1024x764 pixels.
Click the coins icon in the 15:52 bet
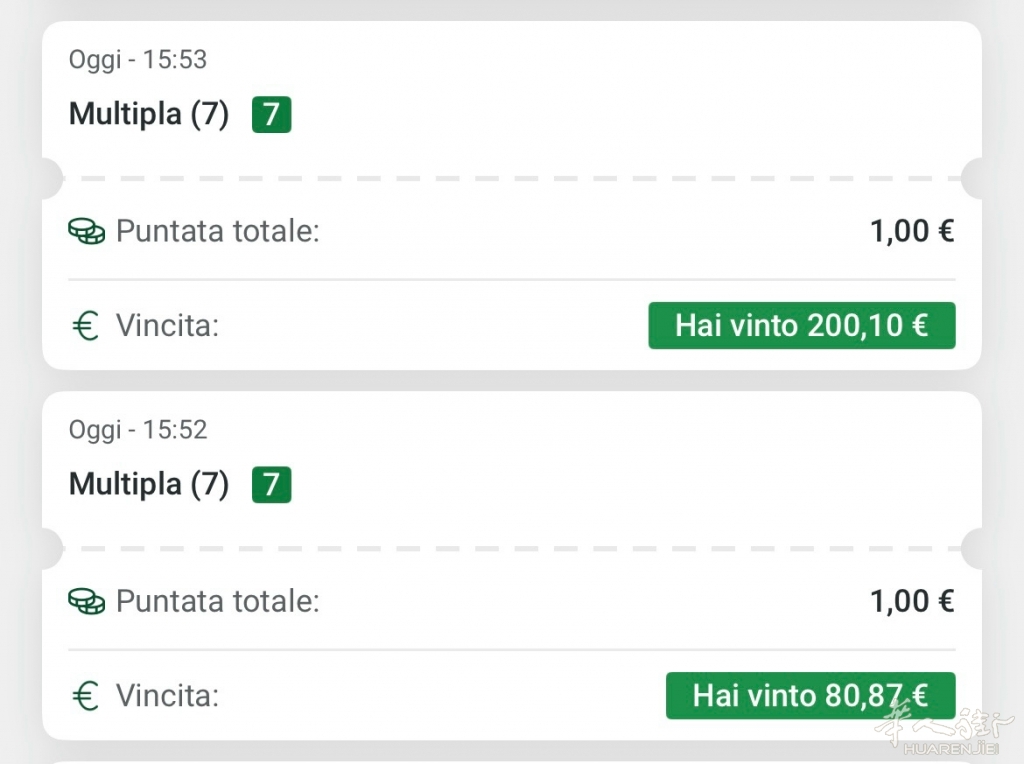[86, 602]
